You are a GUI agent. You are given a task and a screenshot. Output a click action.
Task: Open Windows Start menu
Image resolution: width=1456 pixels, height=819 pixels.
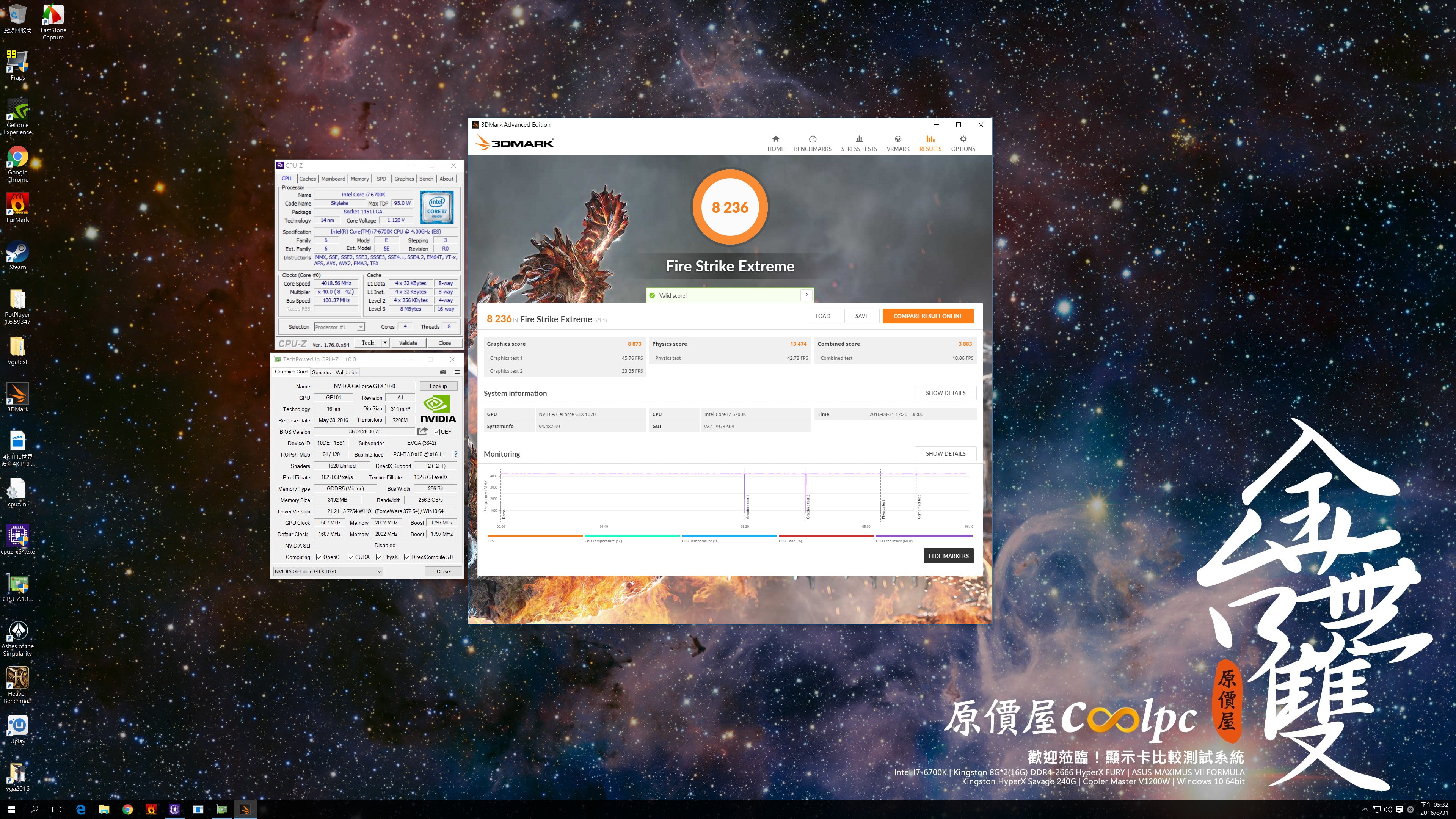[11, 810]
